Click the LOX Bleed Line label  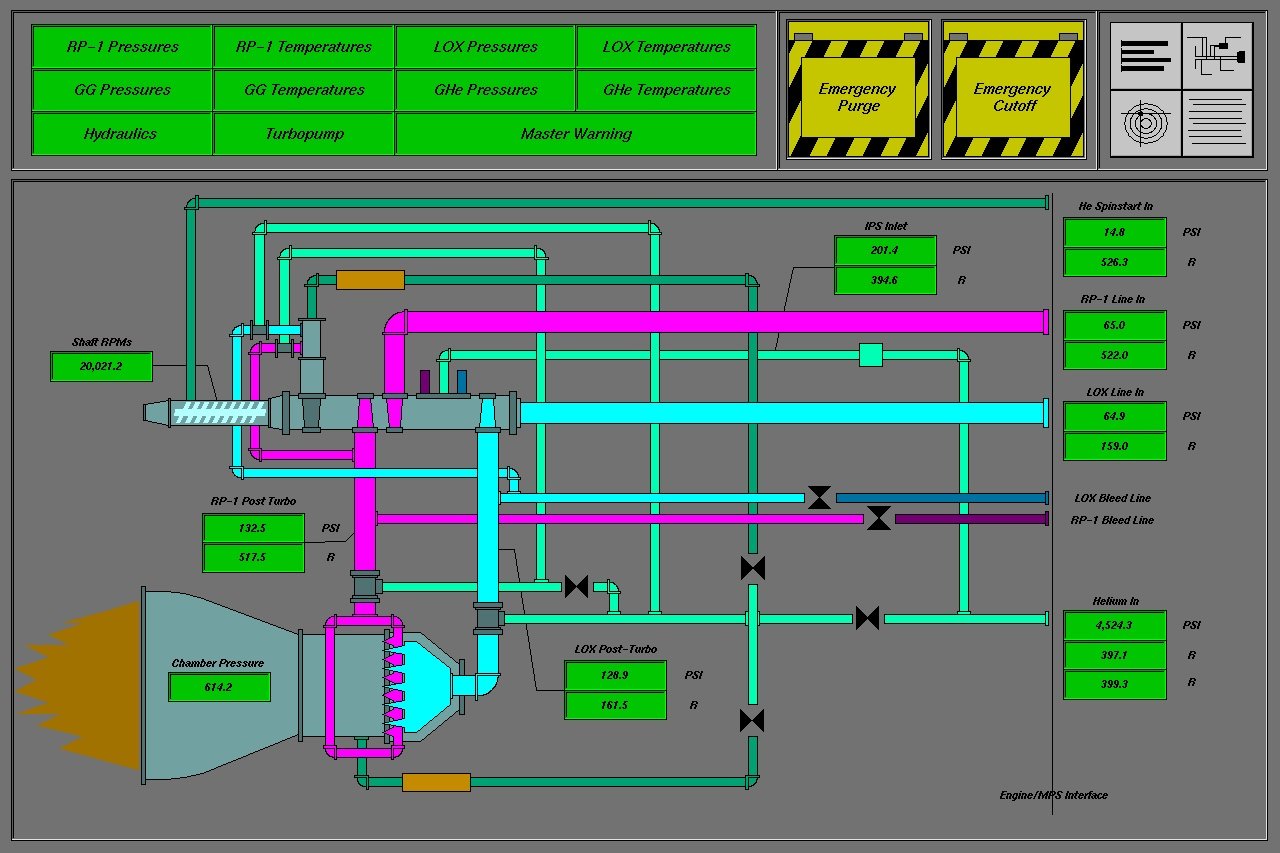point(1112,498)
